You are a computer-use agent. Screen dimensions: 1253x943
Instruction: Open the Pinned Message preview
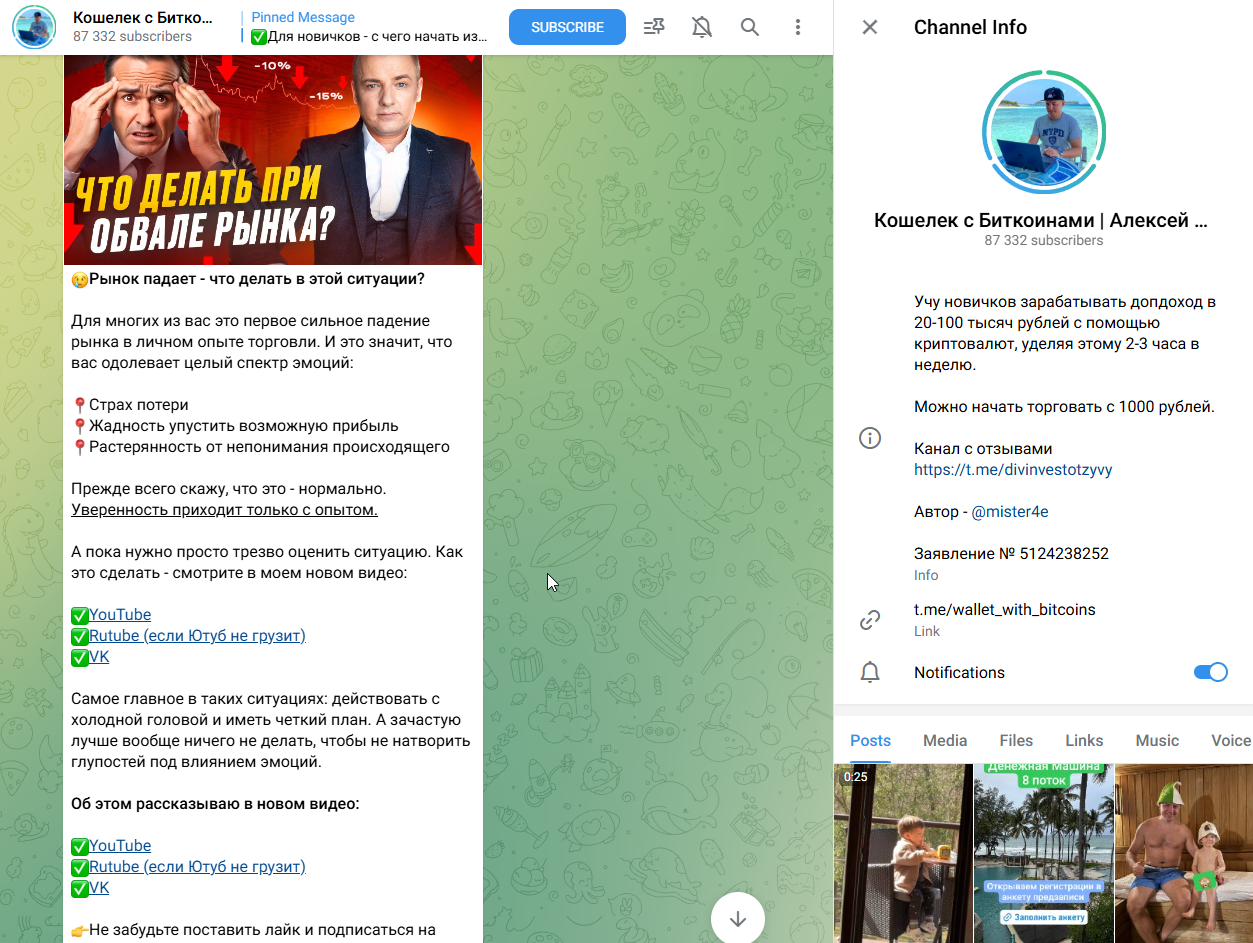pyautogui.click(x=365, y=27)
